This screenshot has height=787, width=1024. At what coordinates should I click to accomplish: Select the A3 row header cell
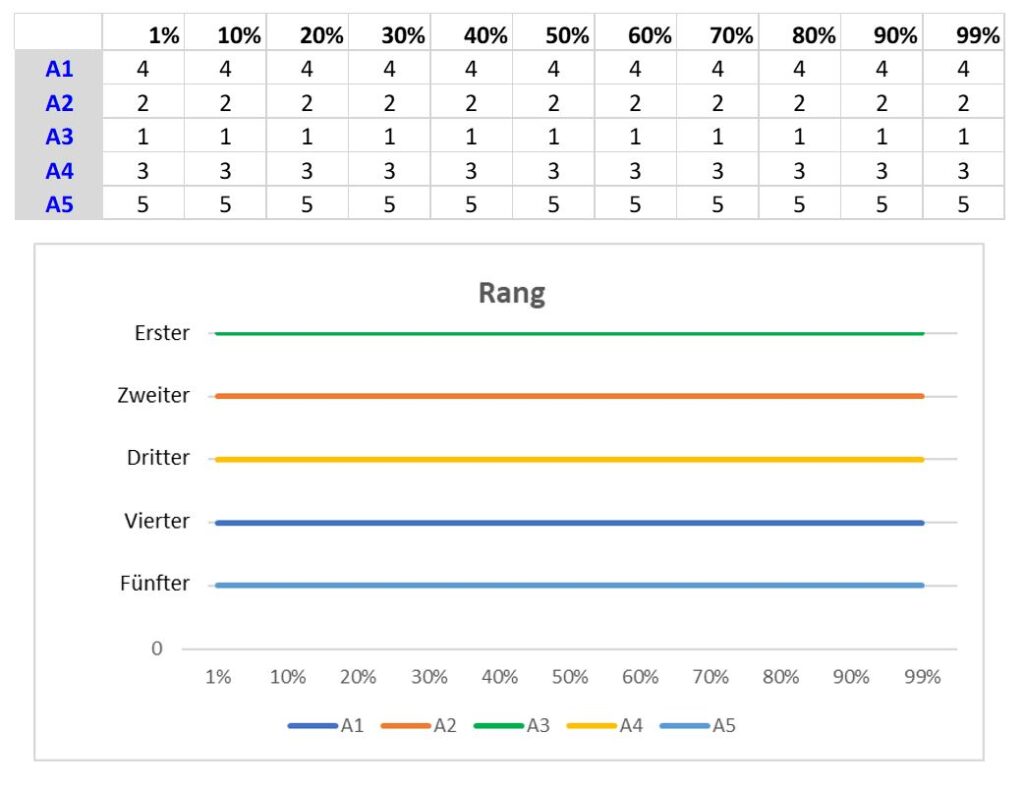coord(59,136)
